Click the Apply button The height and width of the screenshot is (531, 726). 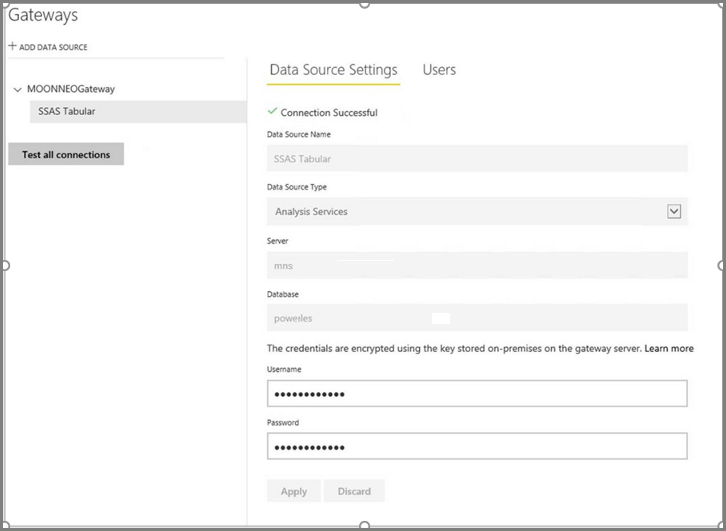[294, 491]
